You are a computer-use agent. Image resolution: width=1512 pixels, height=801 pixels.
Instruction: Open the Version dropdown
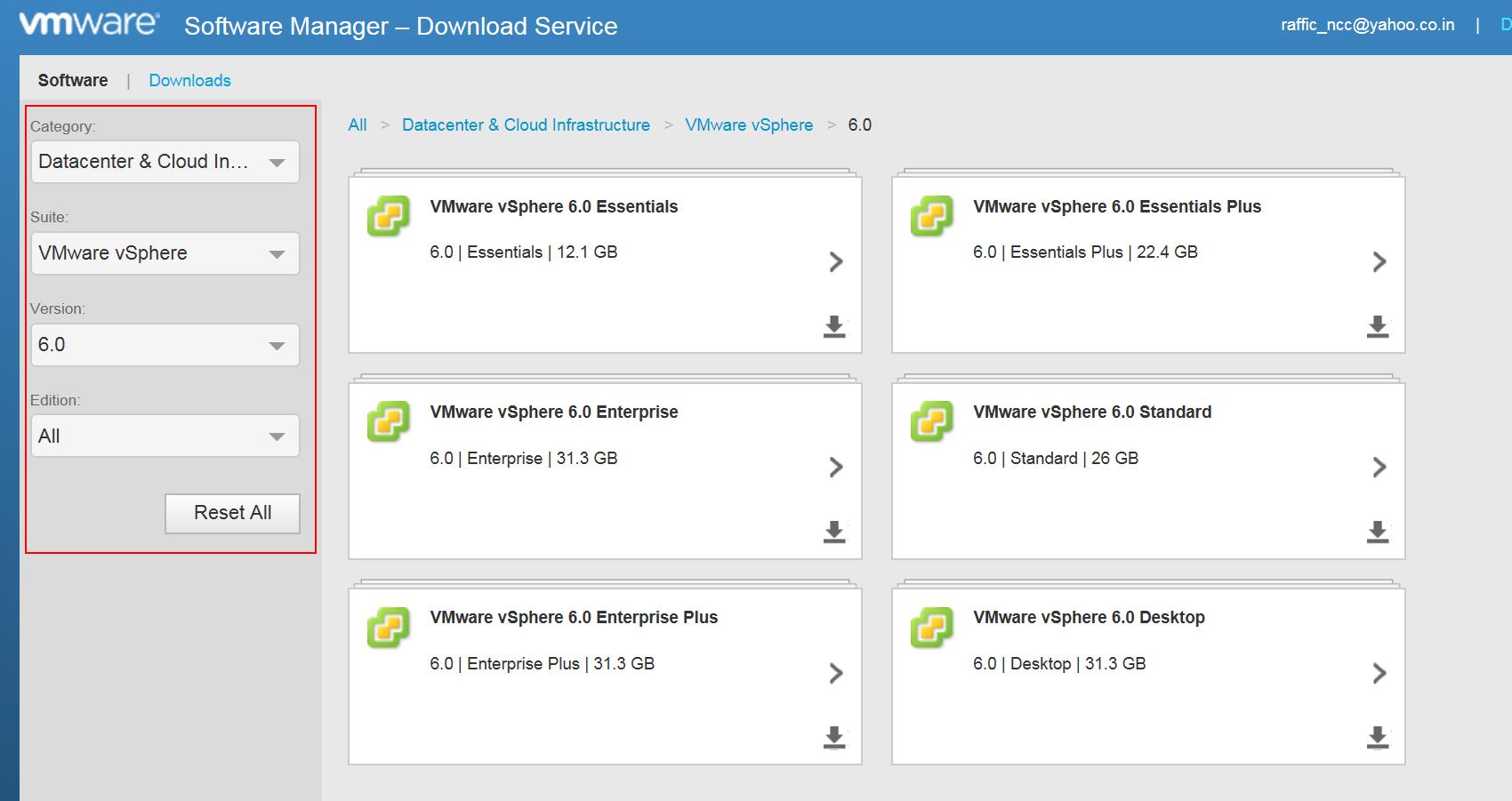point(165,345)
